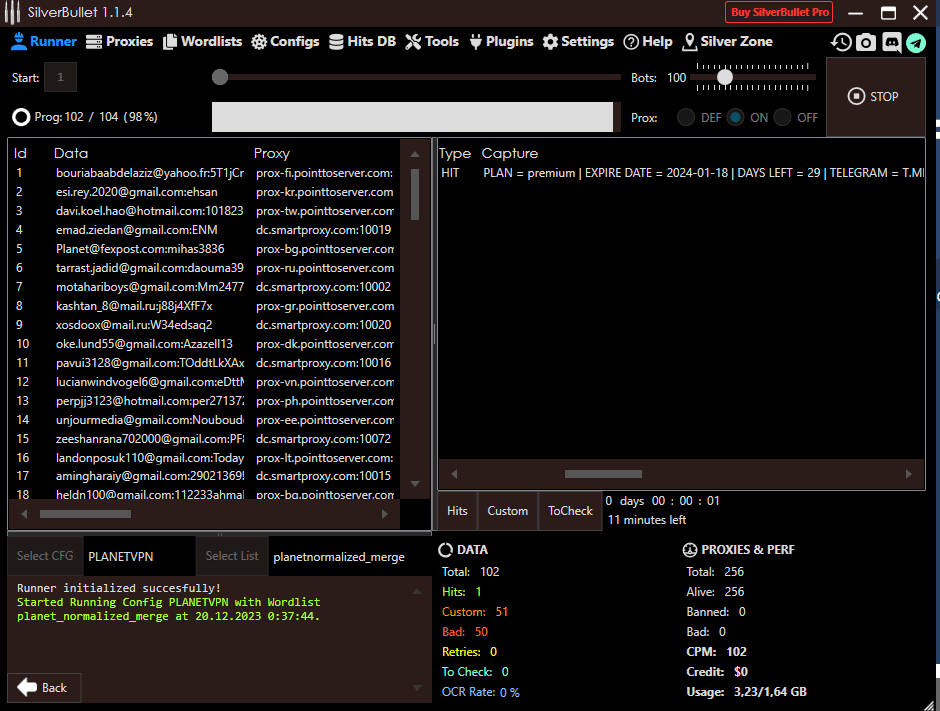Switch to the Custom results tab

[507, 511]
